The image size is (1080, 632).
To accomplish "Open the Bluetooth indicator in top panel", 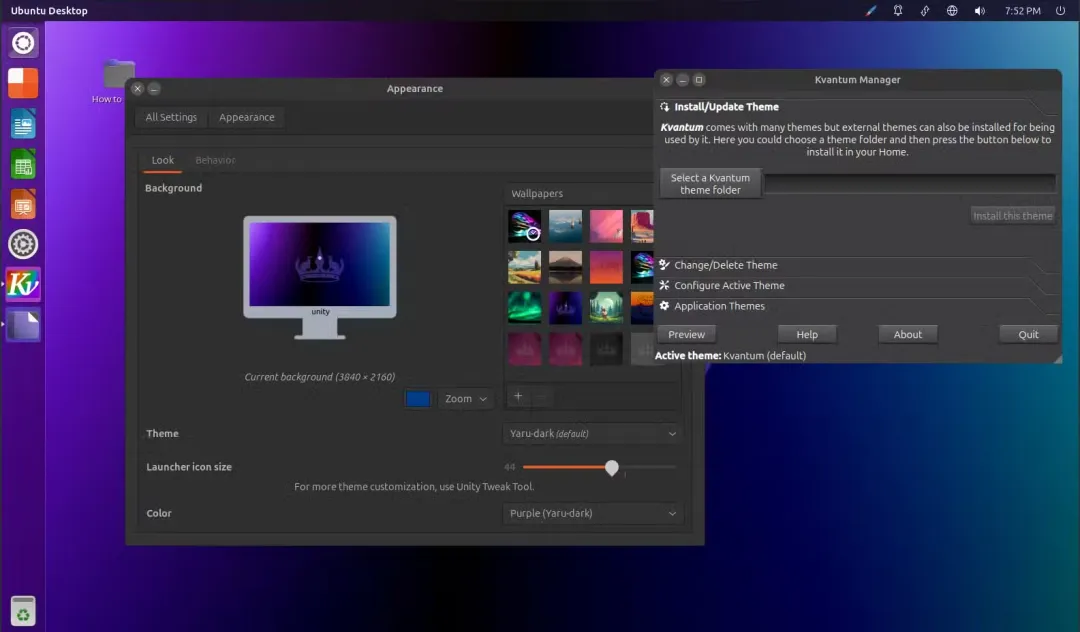I will tap(924, 10).
